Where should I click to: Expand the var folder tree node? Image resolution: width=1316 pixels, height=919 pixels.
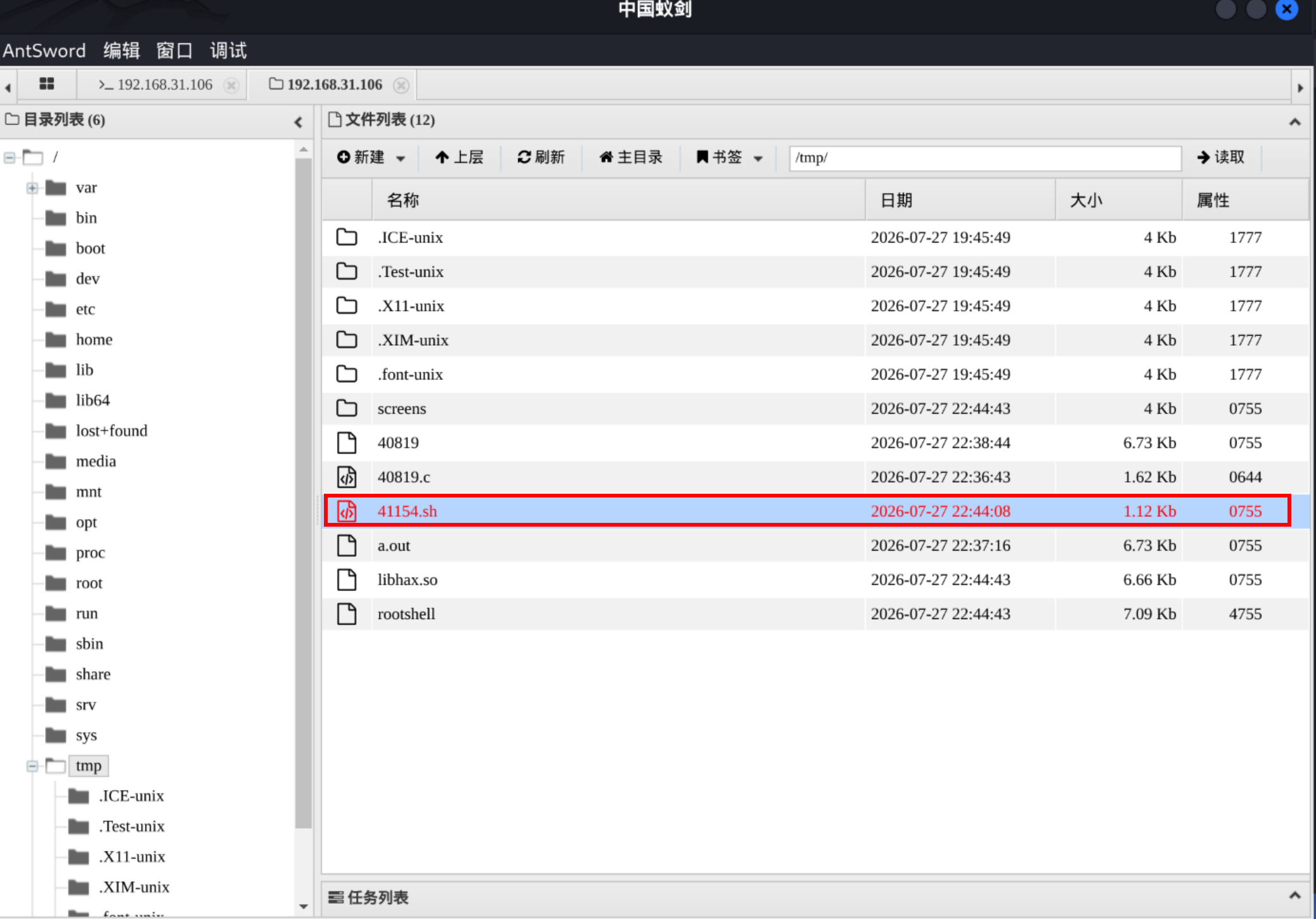[32, 188]
